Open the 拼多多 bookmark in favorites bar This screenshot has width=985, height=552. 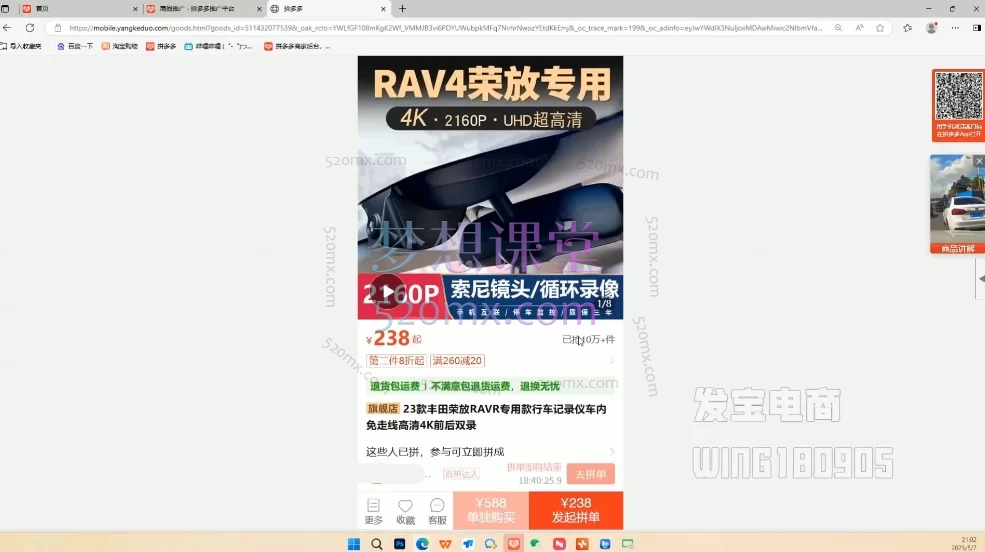pyautogui.click(x=161, y=46)
